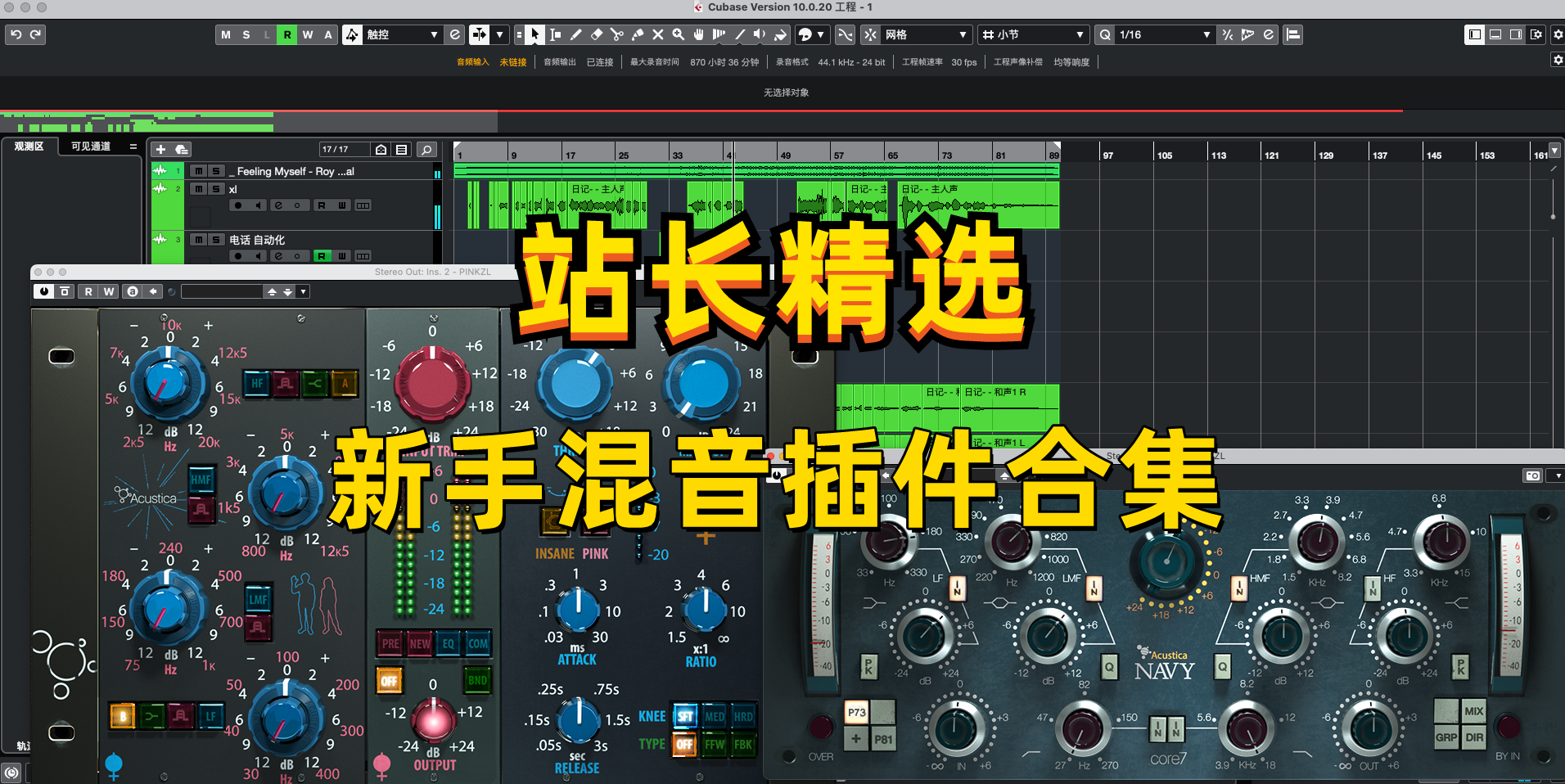Open the 触控 automation mode dropdown
Screen dimensions: 1565x784
pyautogui.click(x=402, y=34)
